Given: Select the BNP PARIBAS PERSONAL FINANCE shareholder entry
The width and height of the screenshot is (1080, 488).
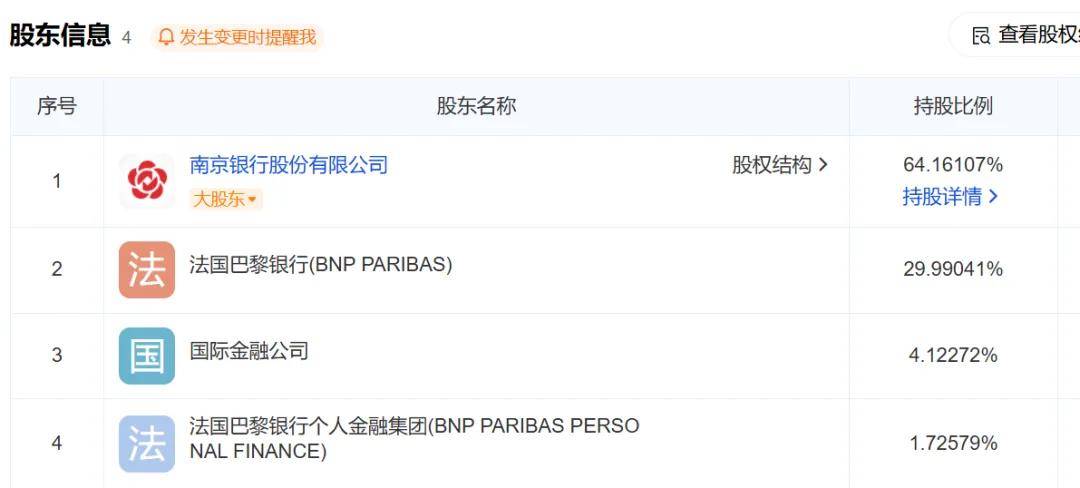Looking at the screenshot, I should (x=414, y=439).
